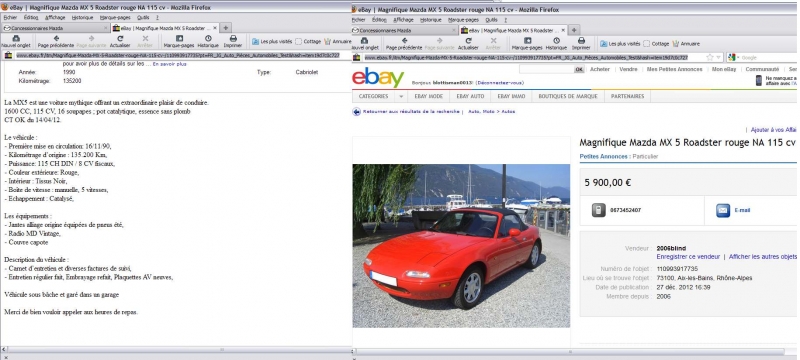Click Nouvel onglet icon in right window

coord(364,40)
